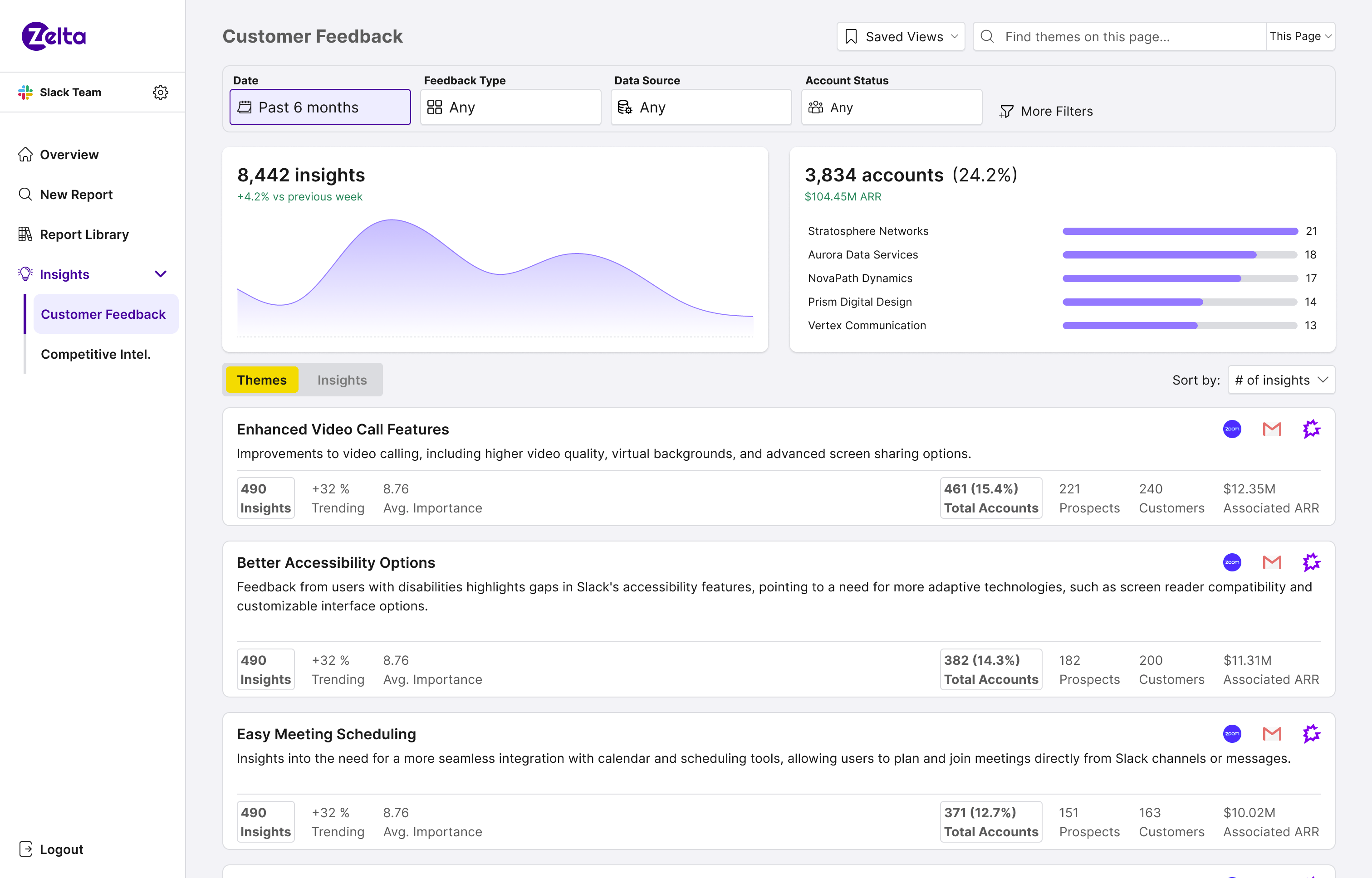Open the This Page search scope dropdown
This screenshot has height=878, width=1372.
[1300, 36]
